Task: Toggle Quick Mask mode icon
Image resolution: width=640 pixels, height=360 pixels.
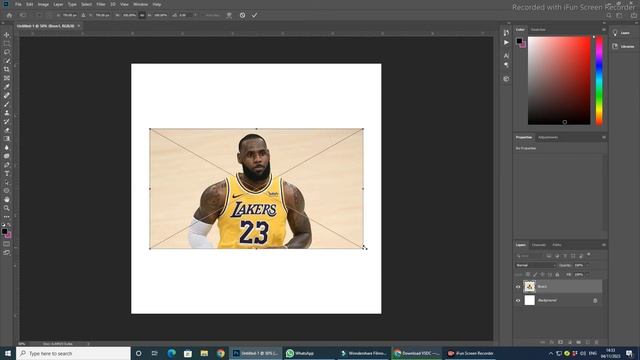Action: 7,244
